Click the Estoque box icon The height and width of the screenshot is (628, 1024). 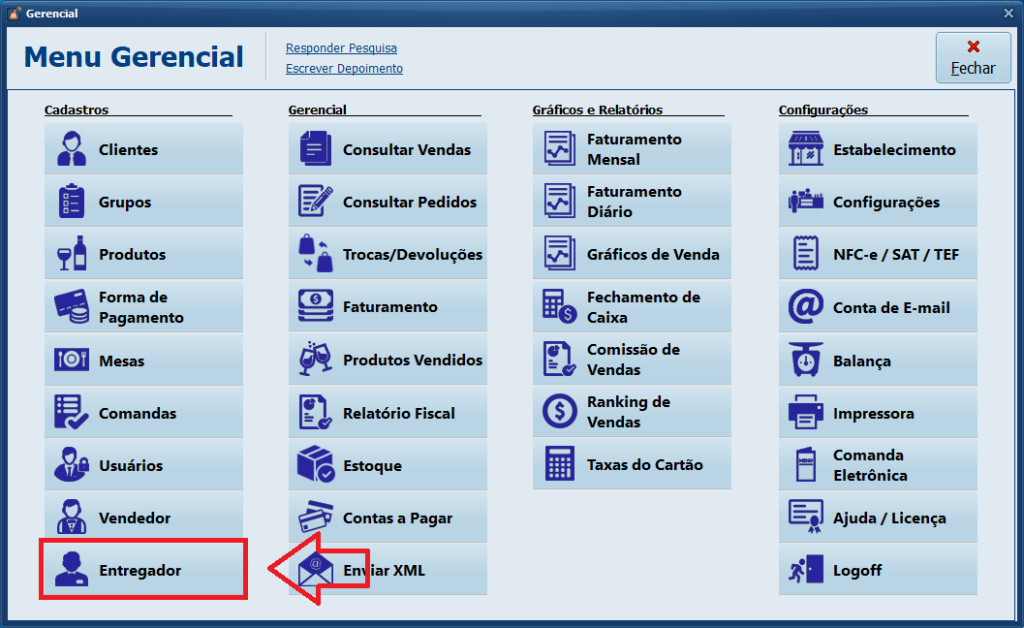coord(316,465)
